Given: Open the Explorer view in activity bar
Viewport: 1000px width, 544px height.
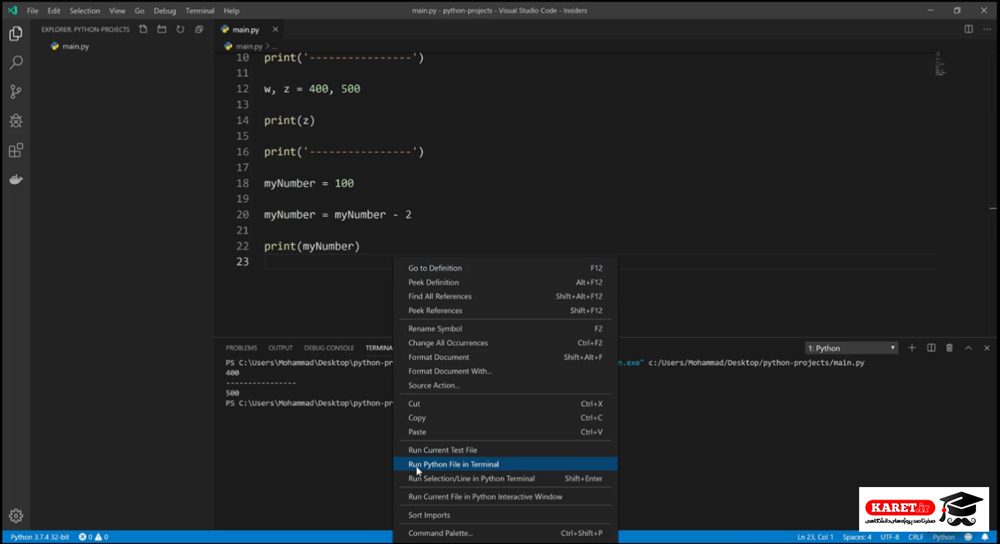Looking at the screenshot, I should click(x=16, y=33).
